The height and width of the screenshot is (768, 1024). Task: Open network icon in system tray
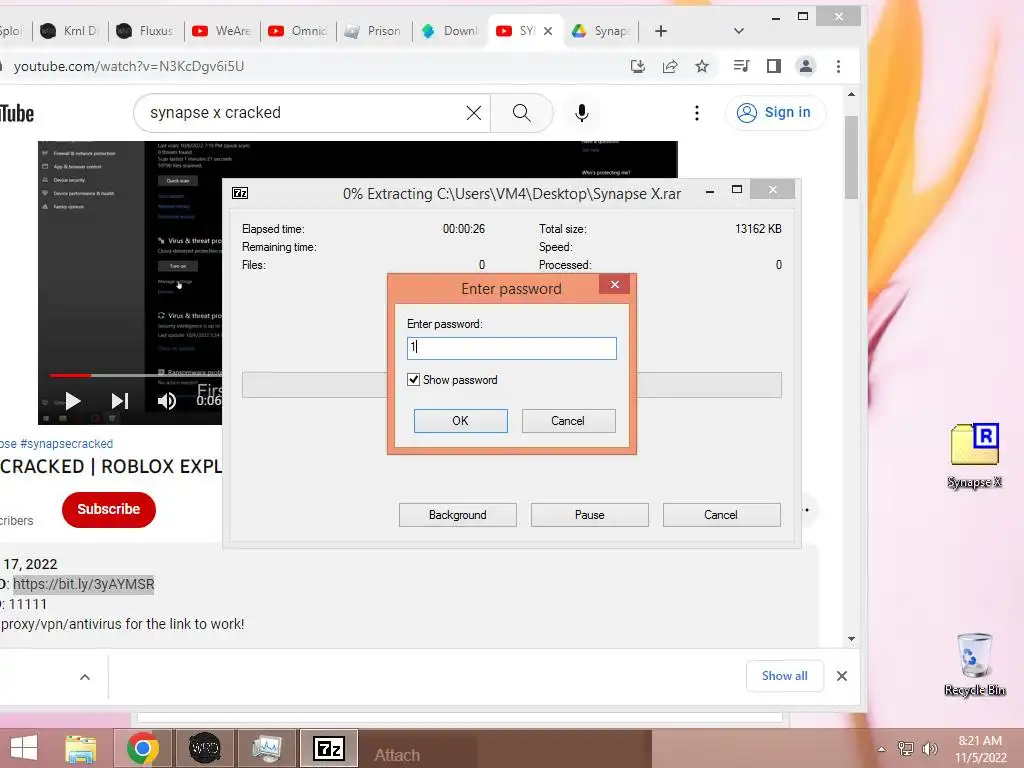coord(906,749)
